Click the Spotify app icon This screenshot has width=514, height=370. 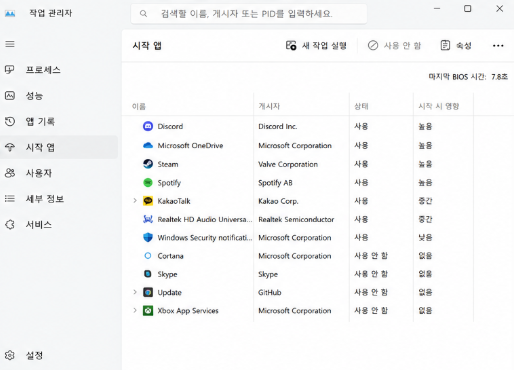tap(148, 182)
